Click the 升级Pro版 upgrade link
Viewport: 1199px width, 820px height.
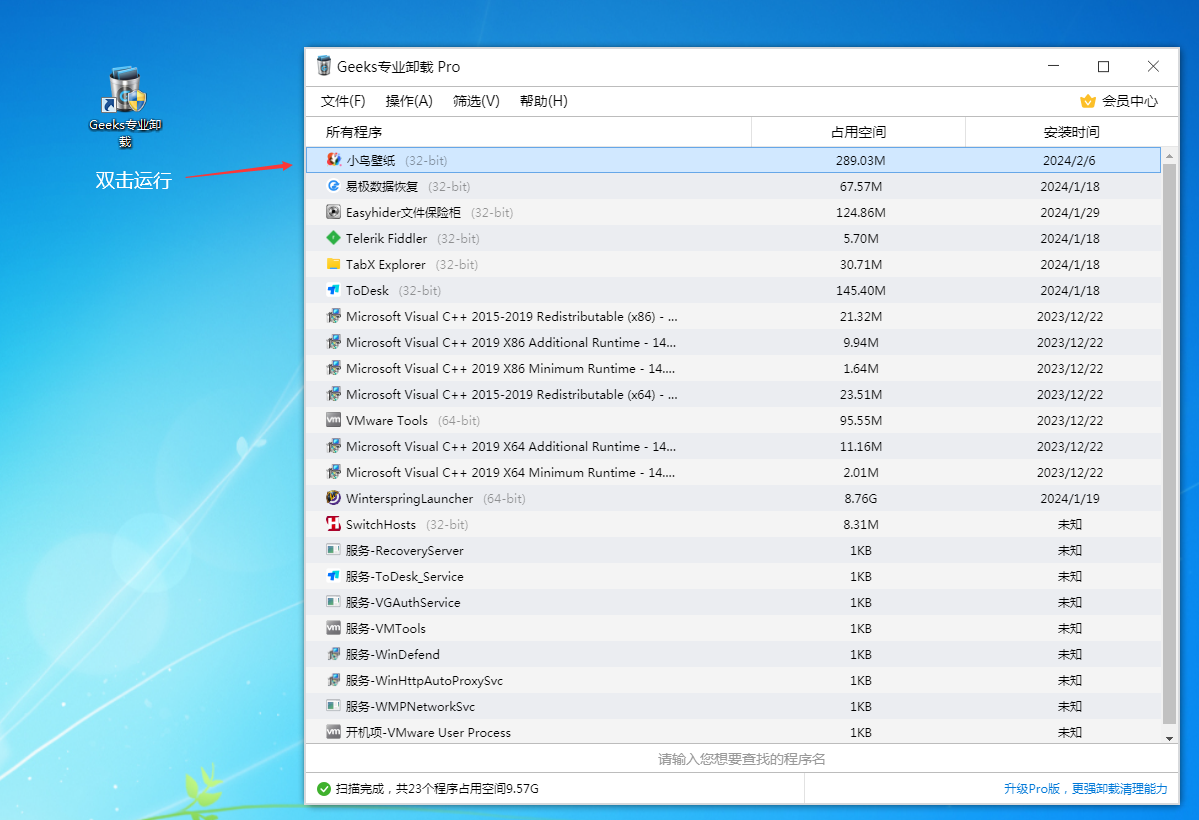pyautogui.click(x=1085, y=789)
